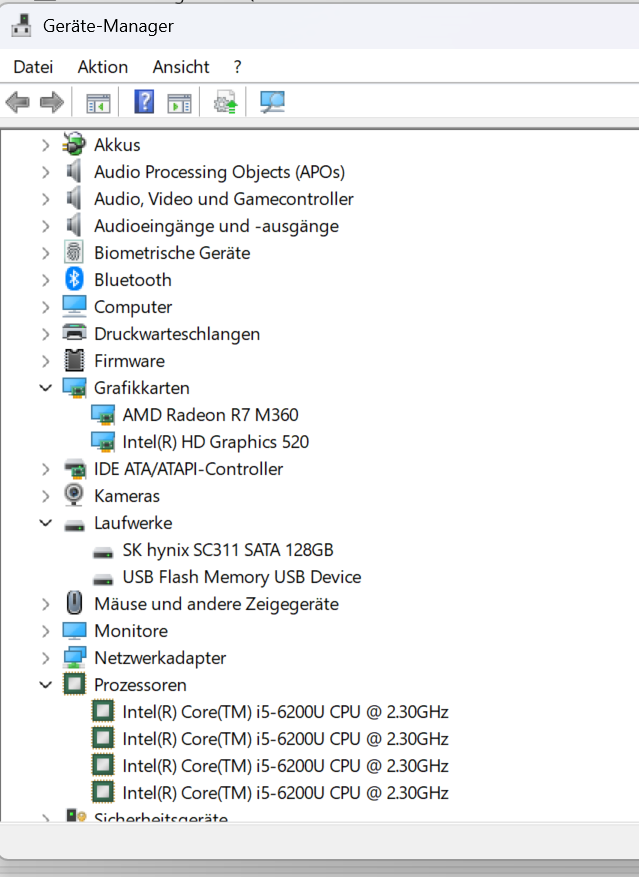Collapse the Laufwerke node
Viewport: 639px width, 877px height.
[x=45, y=523]
